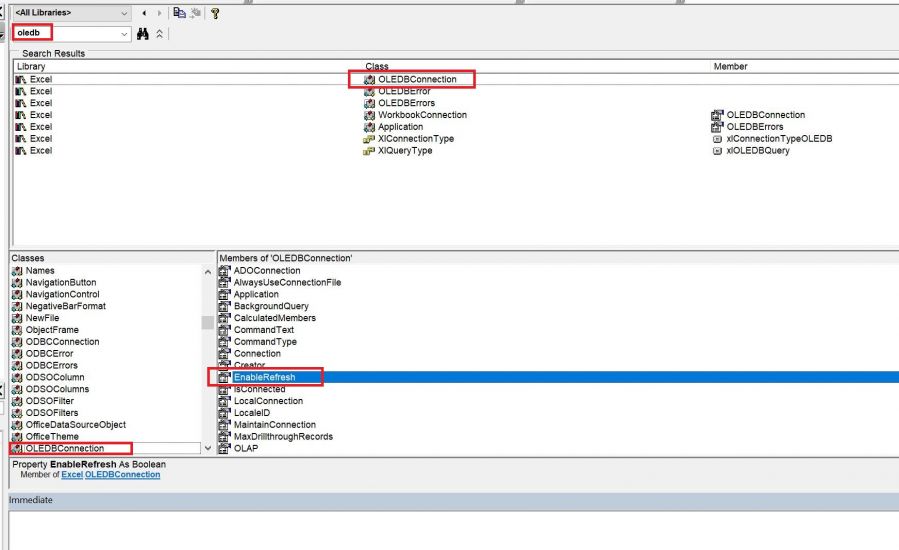Select AlwaysUseConnectionFile member

click(x=287, y=282)
